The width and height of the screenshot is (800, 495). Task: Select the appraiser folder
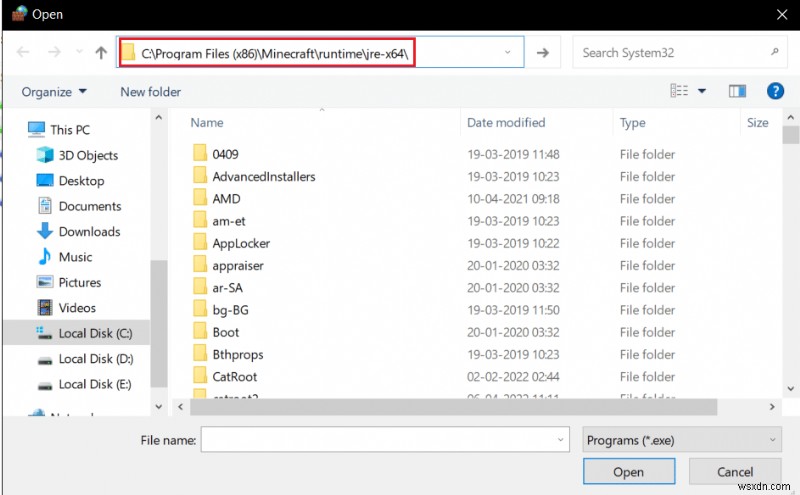238,266
